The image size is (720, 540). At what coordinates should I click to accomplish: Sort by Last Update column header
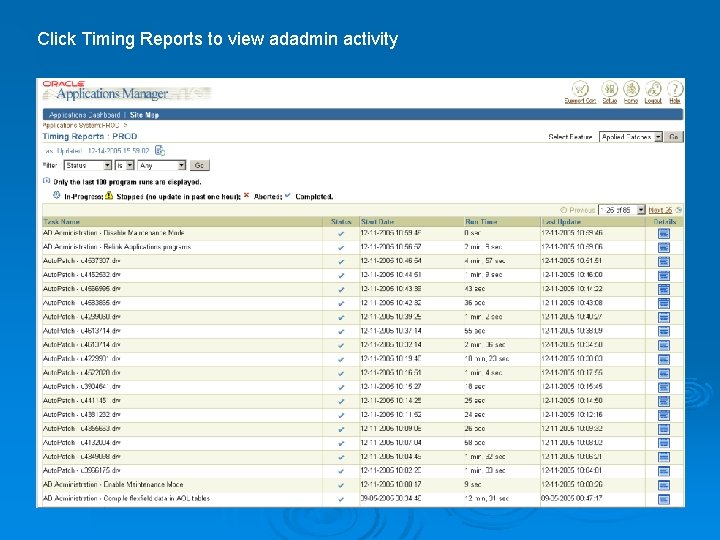coord(562,222)
